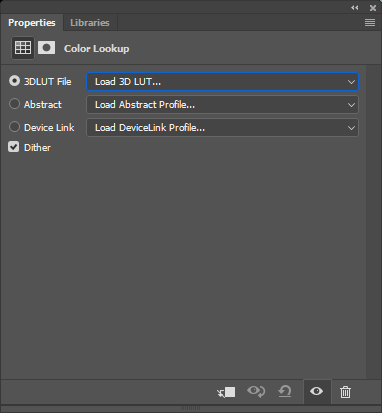Collapse the panel with double-arrow icon
382x413 pixels.
click(355, 7)
